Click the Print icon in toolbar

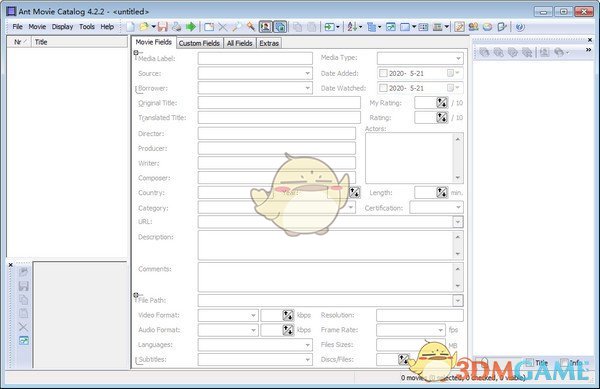pos(176,27)
